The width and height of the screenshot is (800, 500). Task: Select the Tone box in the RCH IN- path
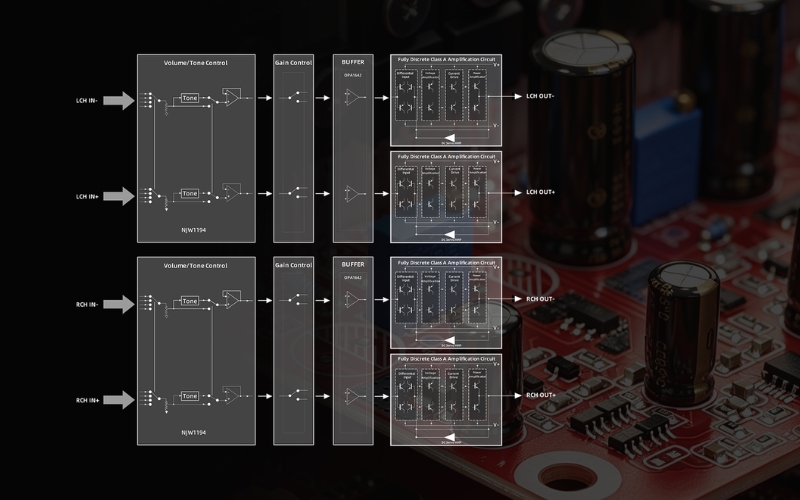[x=189, y=301]
